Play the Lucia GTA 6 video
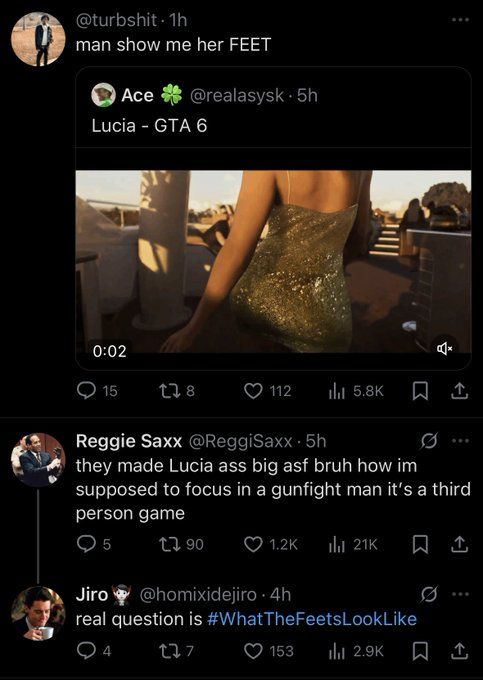 pos(274,262)
